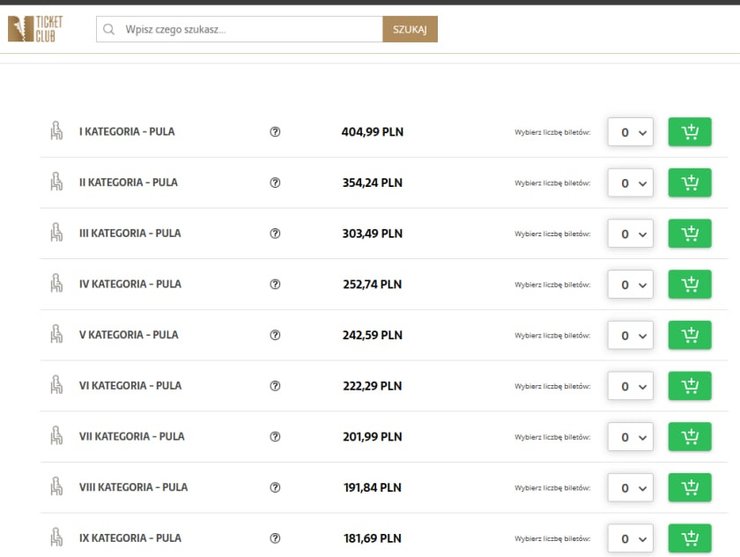The width and height of the screenshot is (740, 557).
Task: Click the Ticket Club logo
Action: (x=35, y=29)
